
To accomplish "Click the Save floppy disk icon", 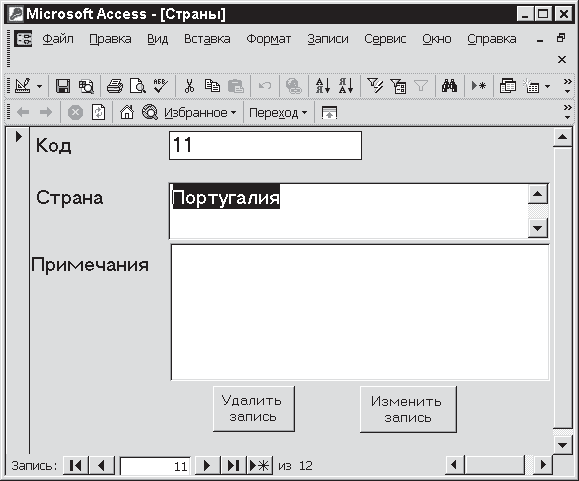I will point(63,86).
